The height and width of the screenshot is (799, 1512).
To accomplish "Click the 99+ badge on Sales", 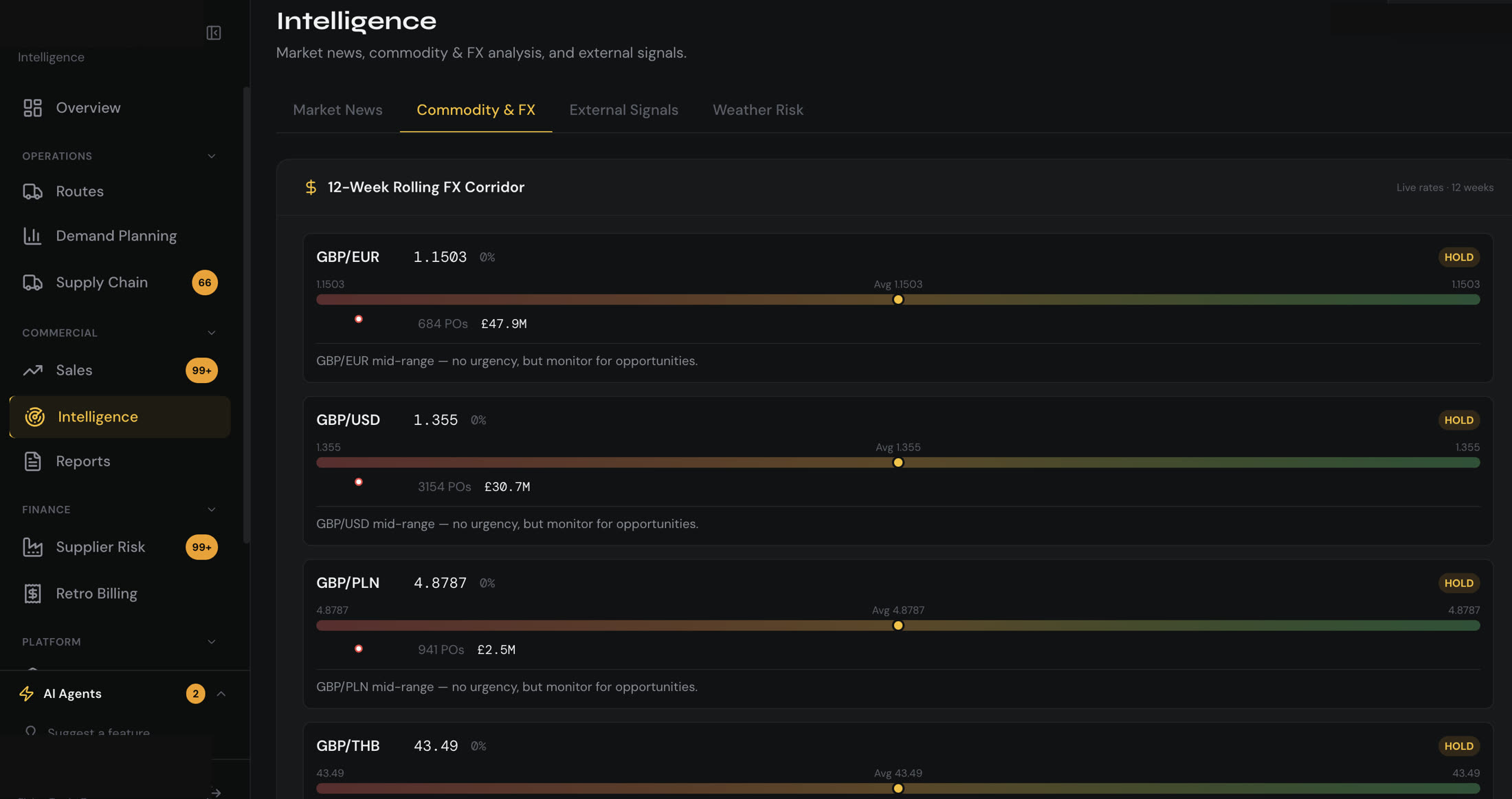I will coord(201,371).
